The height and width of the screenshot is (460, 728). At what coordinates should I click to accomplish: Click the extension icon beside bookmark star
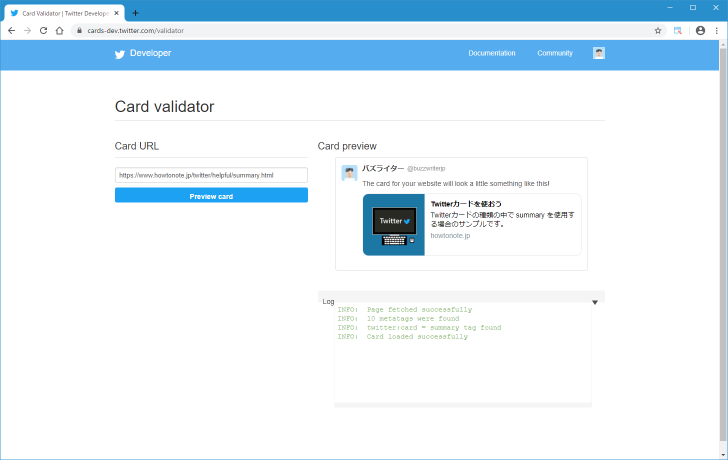[678, 31]
